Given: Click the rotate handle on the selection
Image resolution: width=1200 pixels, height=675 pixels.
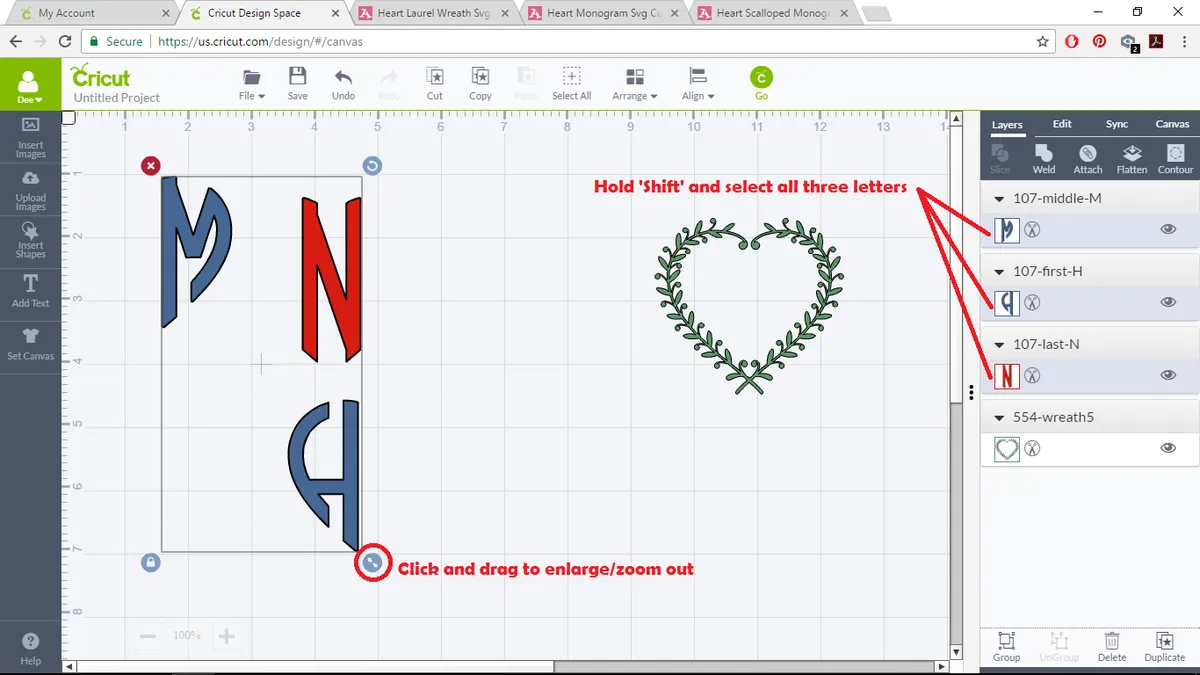Looking at the screenshot, I should [x=372, y=165].
